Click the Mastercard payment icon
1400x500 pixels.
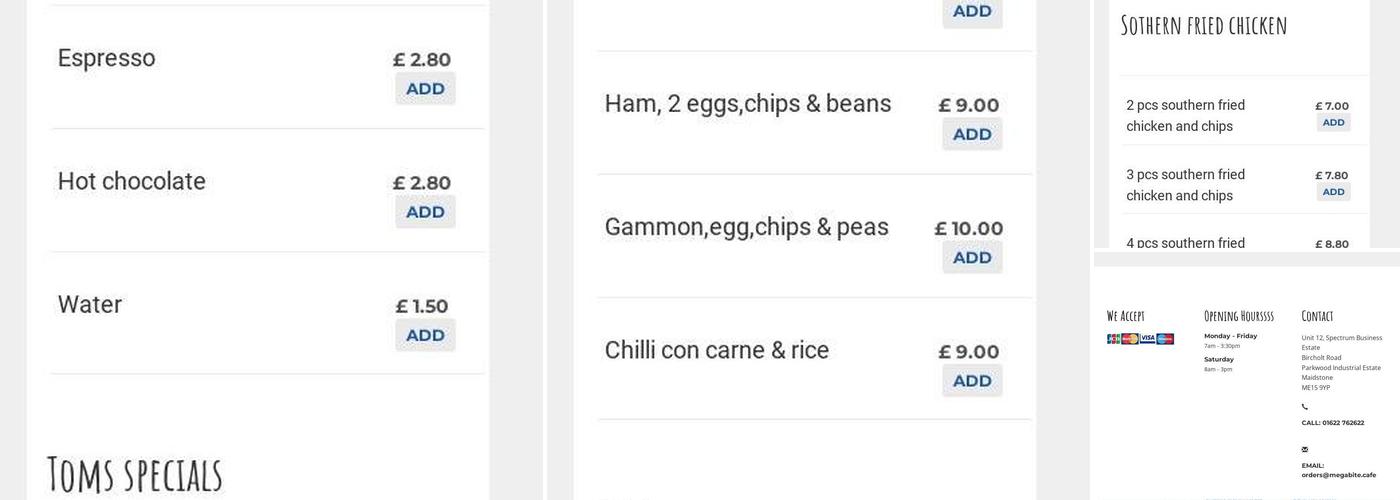pyautogui.click(x=1130, y=339)
